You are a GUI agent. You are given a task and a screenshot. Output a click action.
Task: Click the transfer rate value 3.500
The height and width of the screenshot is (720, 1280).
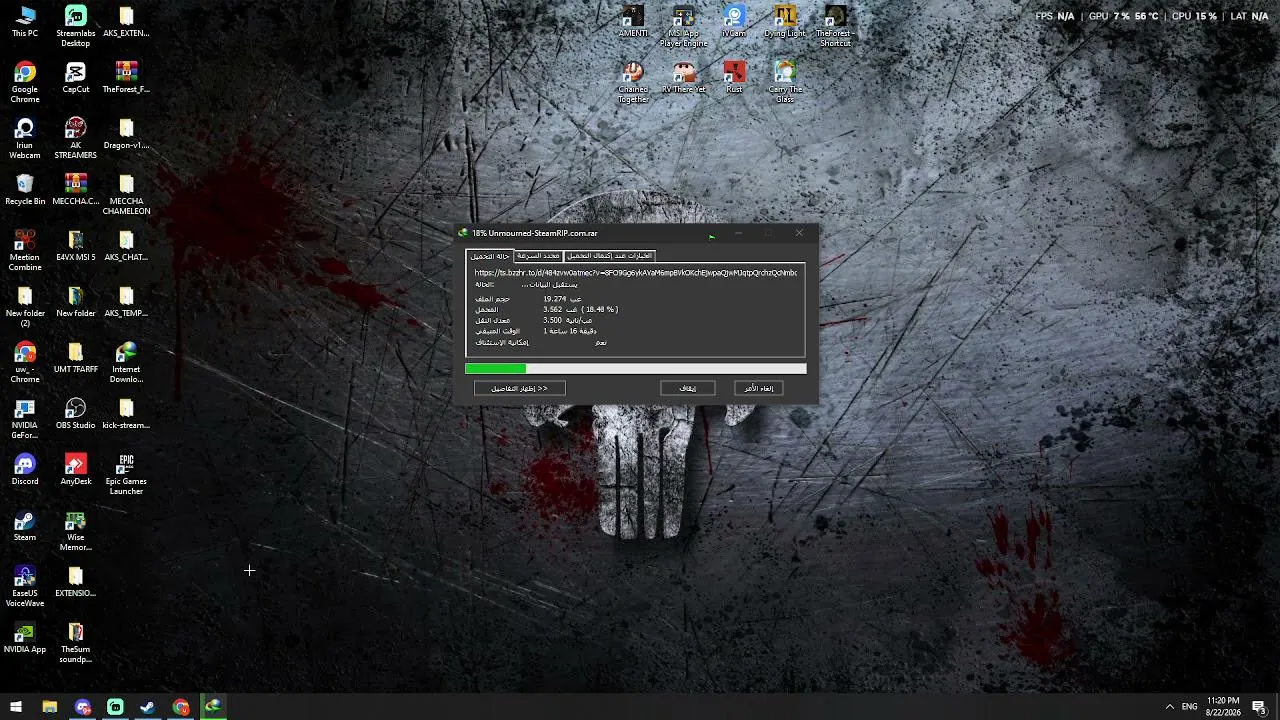tap(553, 320)
